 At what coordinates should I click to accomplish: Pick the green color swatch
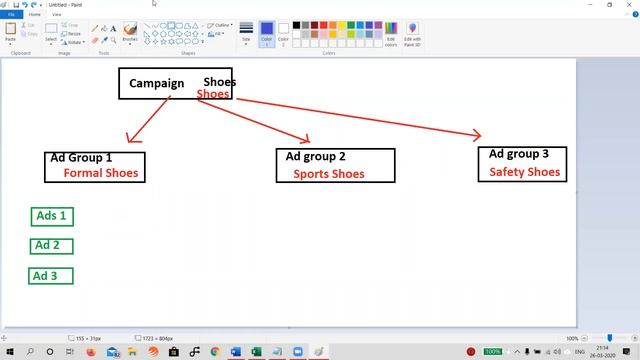(x=351, y=25)
